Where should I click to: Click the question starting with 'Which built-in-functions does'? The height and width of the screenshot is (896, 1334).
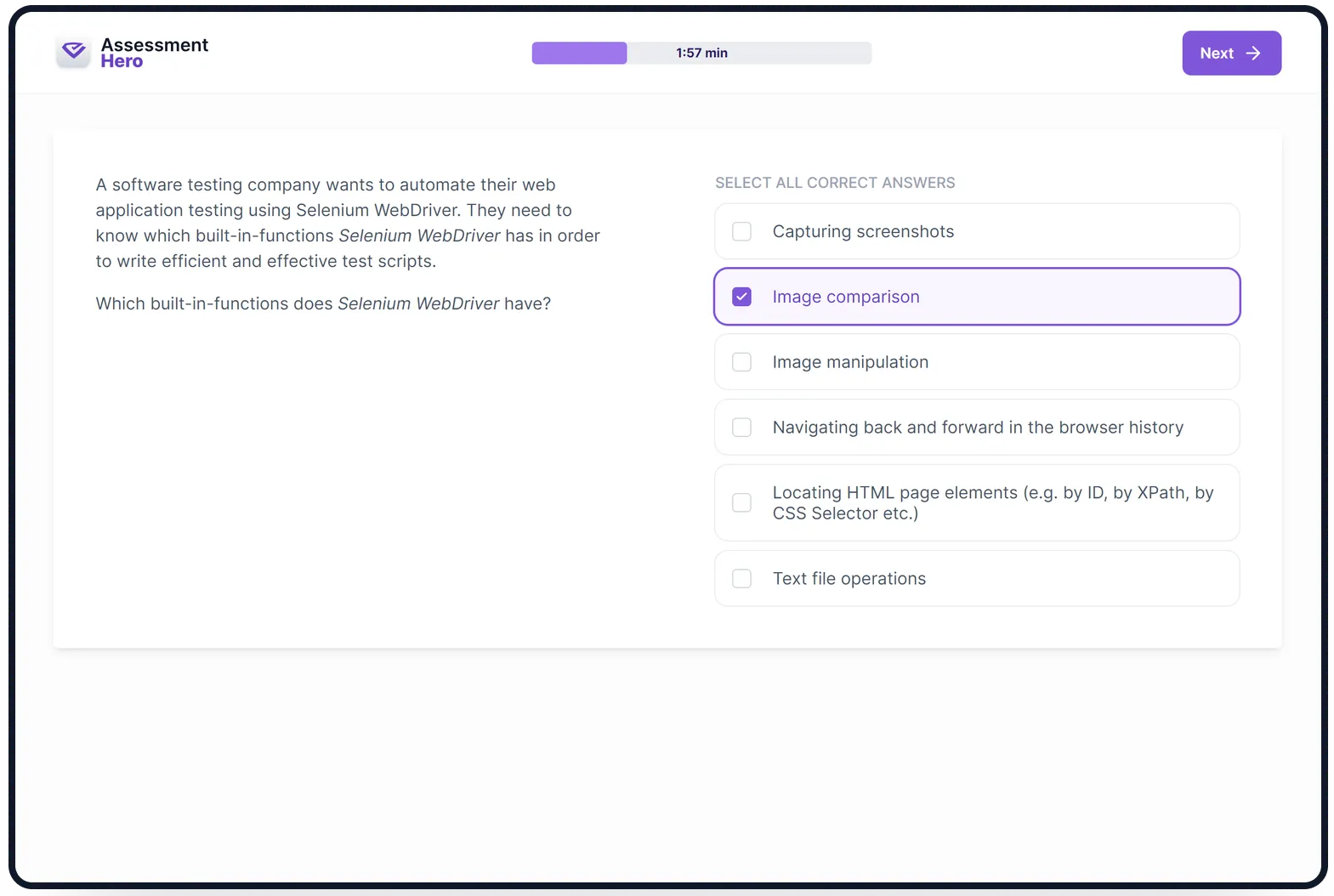(323, 303)
